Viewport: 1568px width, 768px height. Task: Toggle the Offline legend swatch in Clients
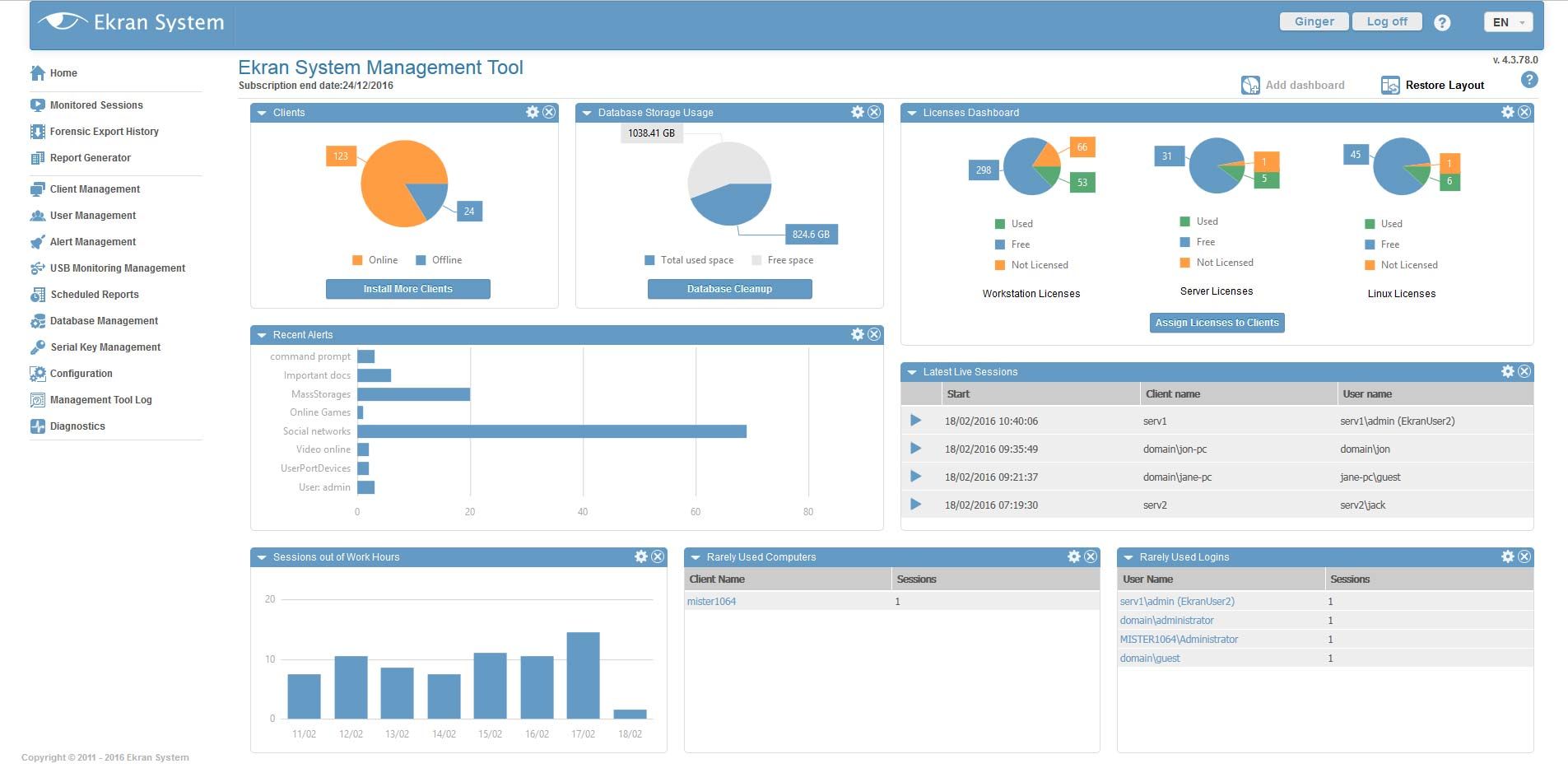(x=421, y=260)
